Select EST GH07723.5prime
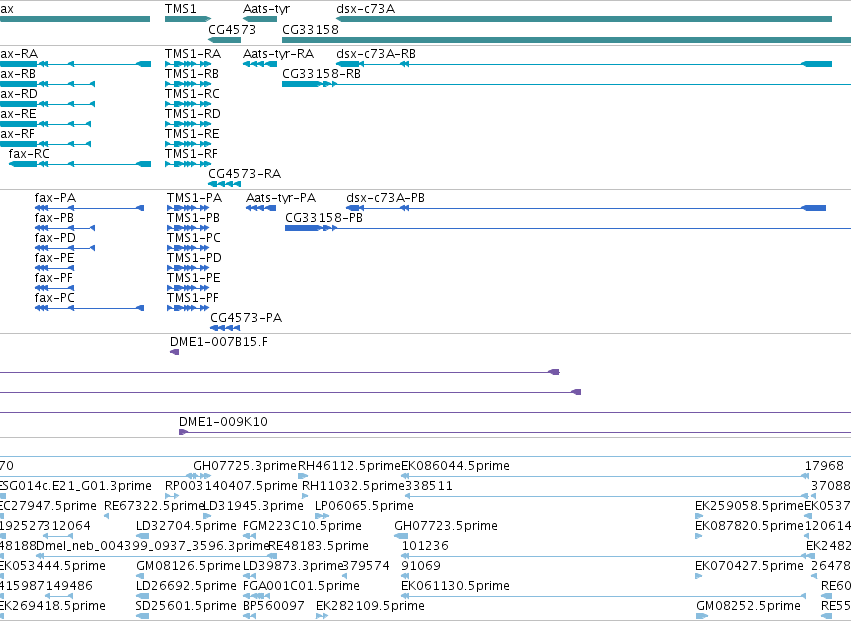Screen dimensions: 851x621 coord(446,527)
